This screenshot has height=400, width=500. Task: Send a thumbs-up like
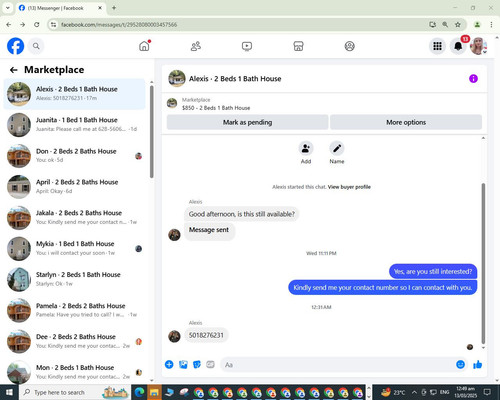477,364
